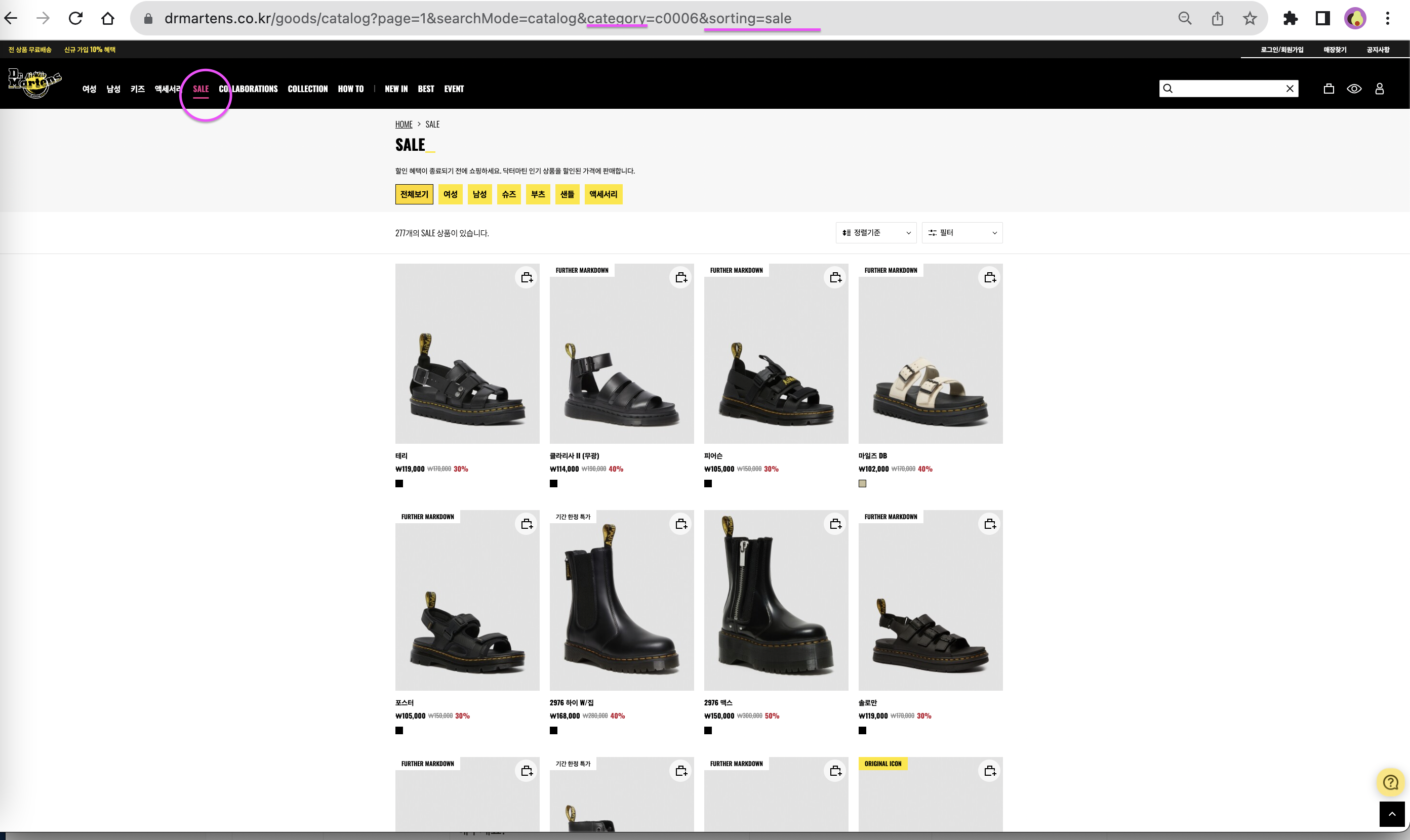Viewport: 1410px width, 840px height.
Task: Click the yellow help question-mark bubble
Action: 1390,782
